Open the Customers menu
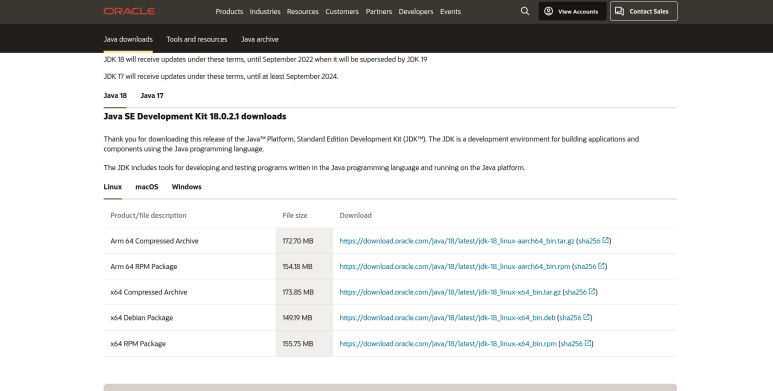The image size is (773, 391). (342, 11)
